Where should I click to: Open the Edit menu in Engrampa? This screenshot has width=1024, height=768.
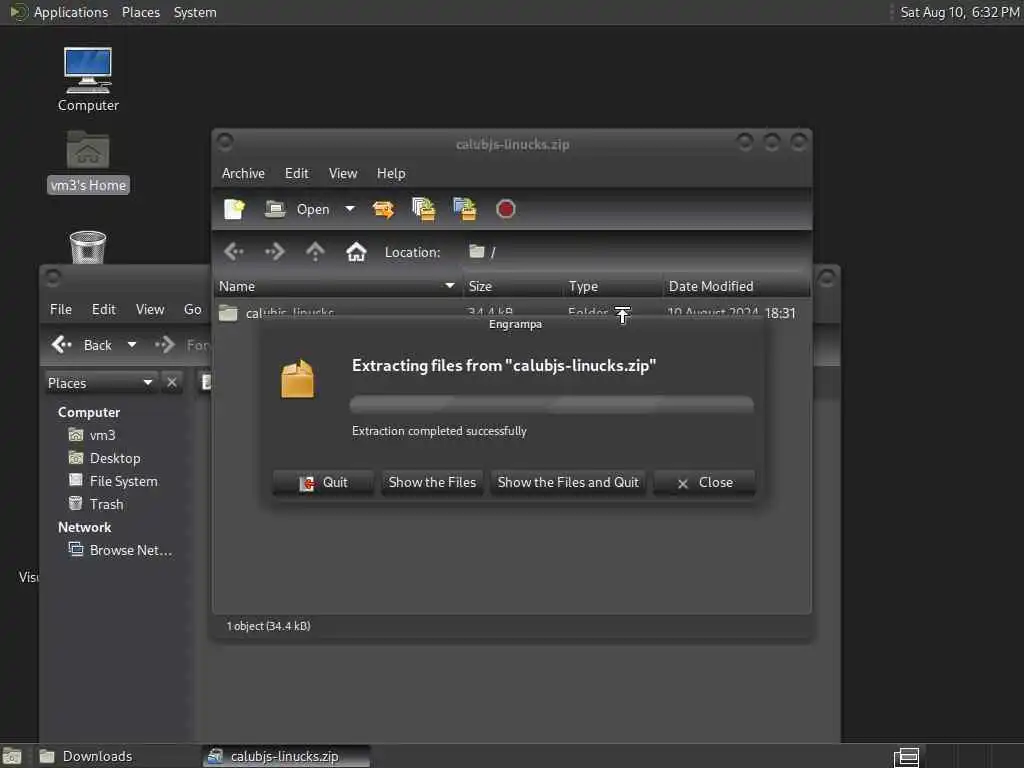pyautogui.click(x=296, y=173)
